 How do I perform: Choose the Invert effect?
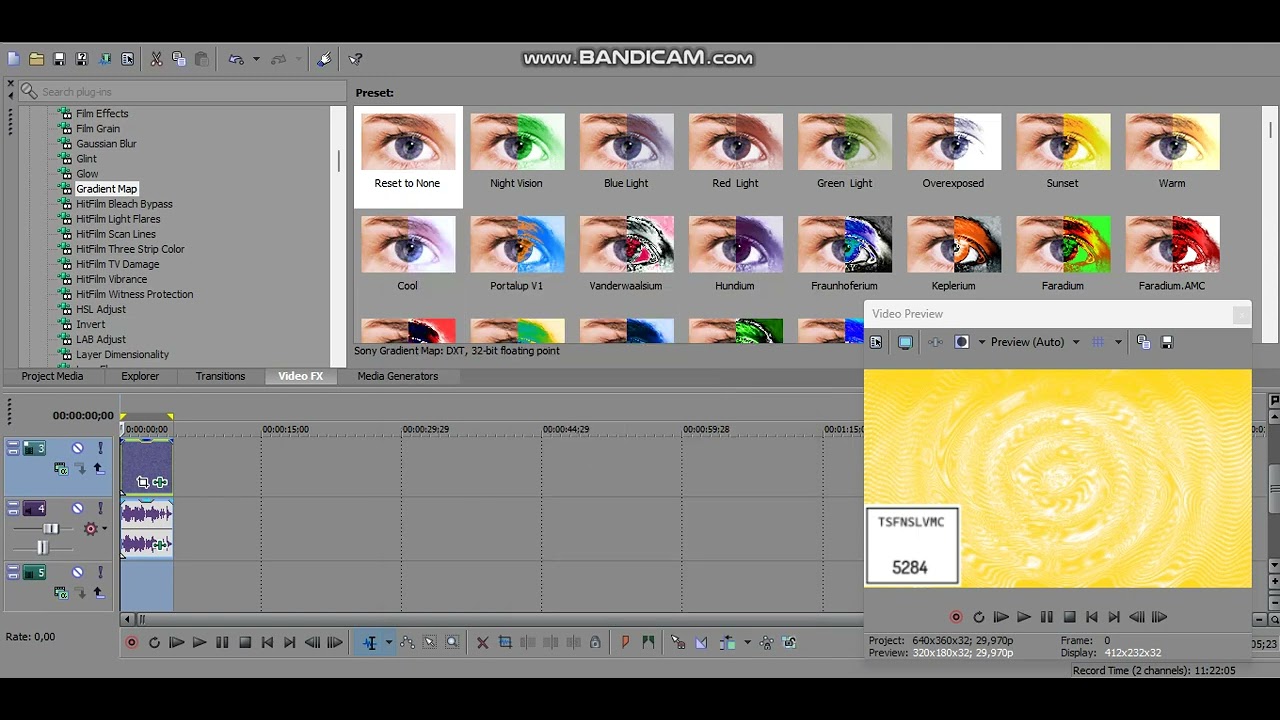[x=90, y=324]
